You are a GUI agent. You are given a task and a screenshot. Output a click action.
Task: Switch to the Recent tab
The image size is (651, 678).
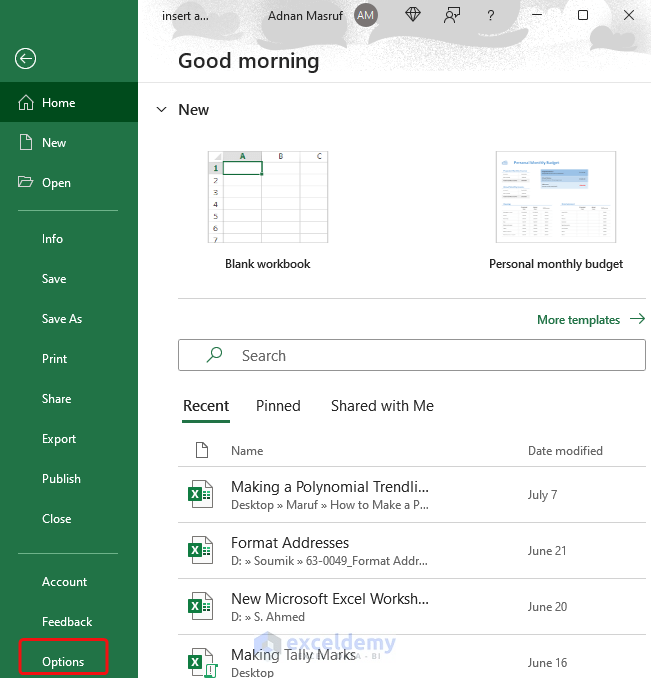coord(206,406)
